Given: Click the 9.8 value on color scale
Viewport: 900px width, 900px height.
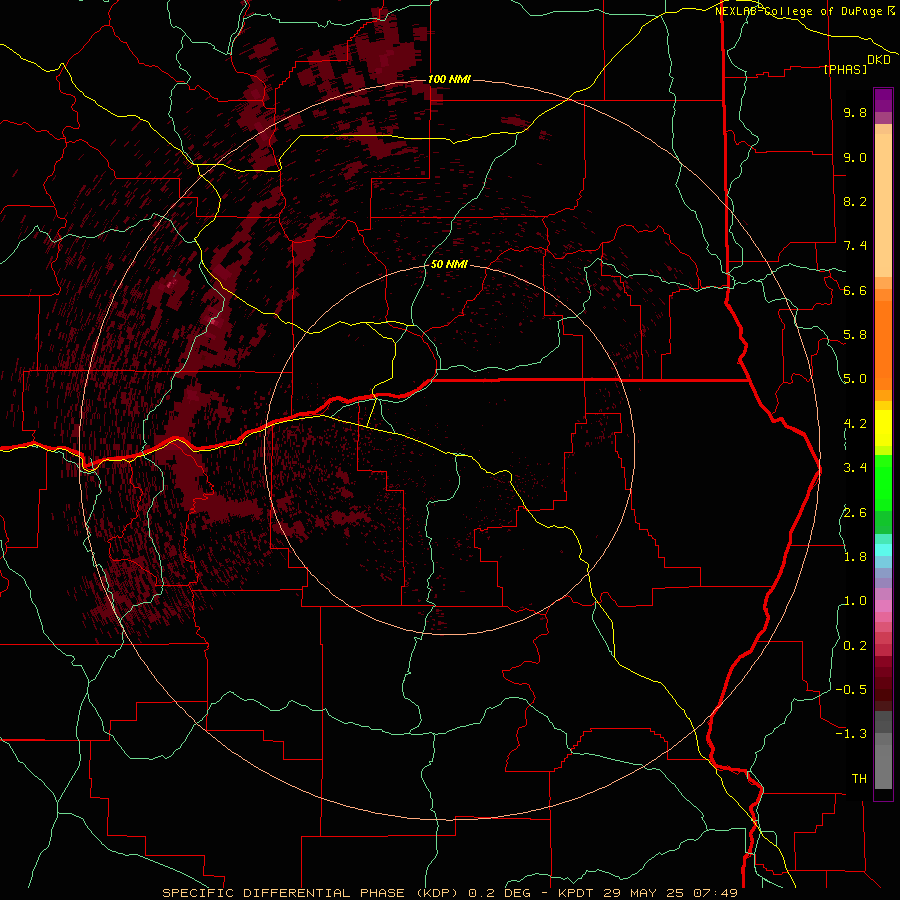Looking at the screenshot, I should (855, 112).
